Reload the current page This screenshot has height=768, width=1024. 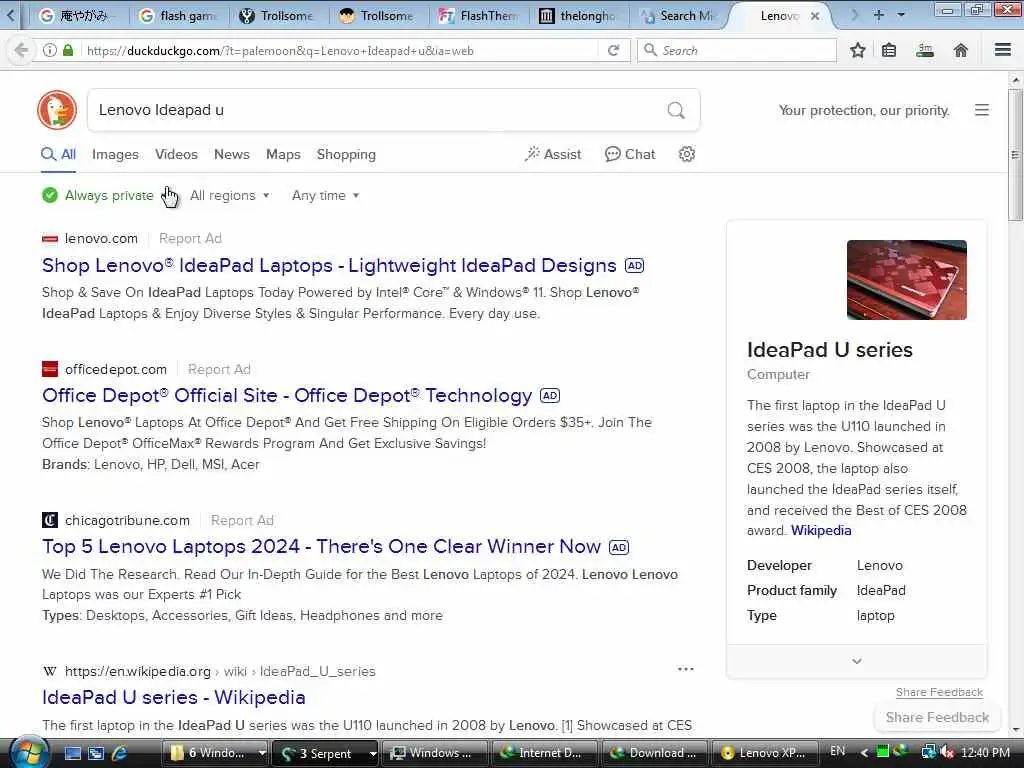613,50
